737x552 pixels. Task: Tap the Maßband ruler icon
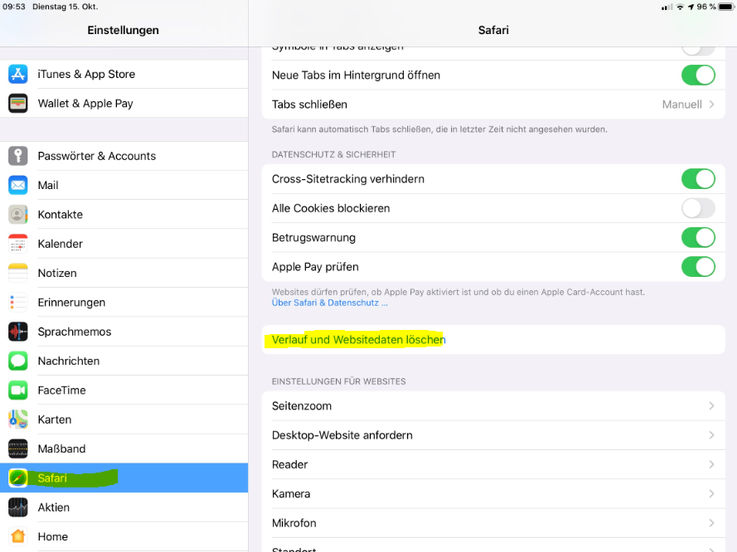[x=18, y=449]
